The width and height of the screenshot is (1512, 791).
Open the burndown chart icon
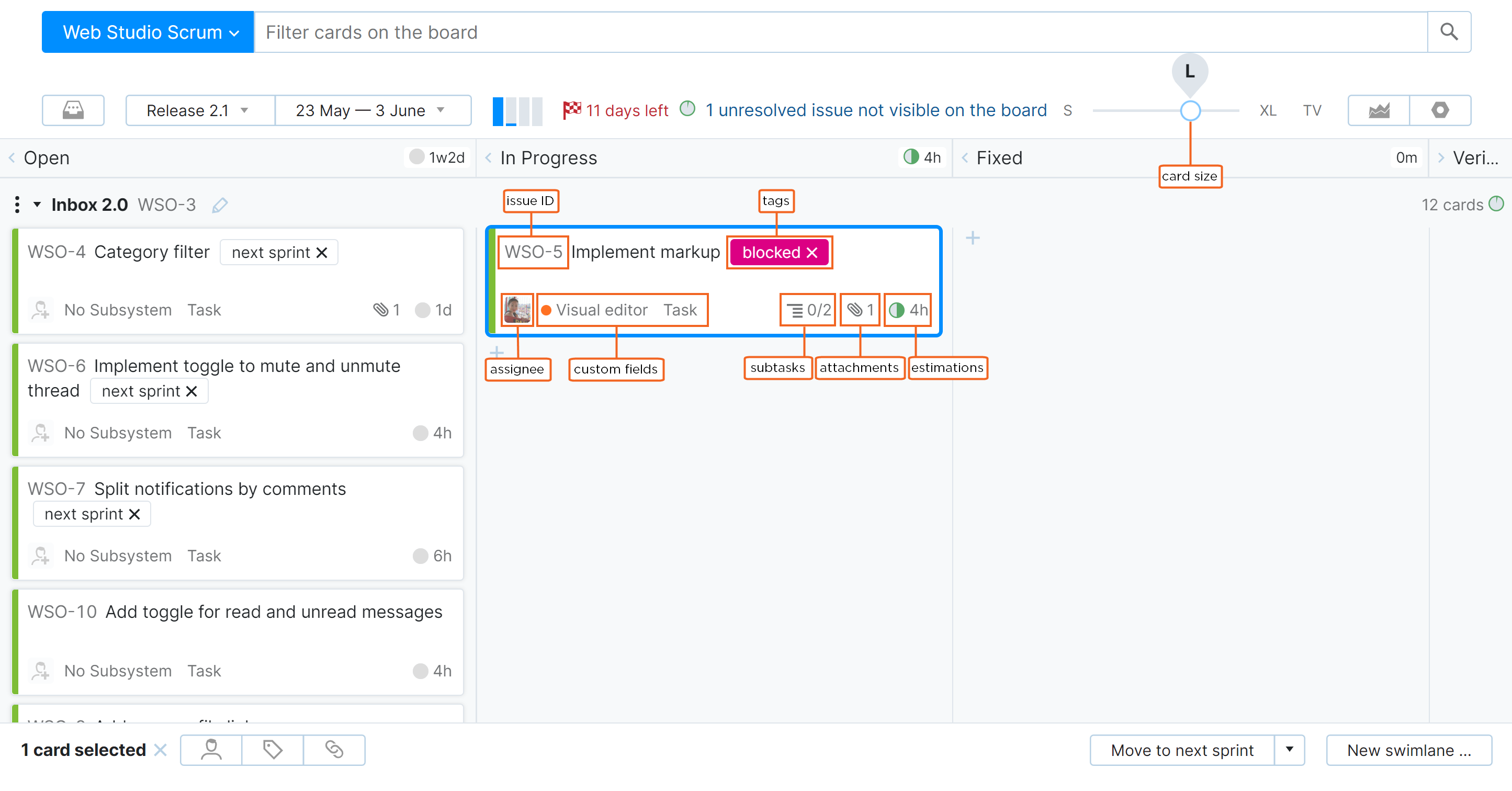pyautogui.click(x=1378, y=110)
